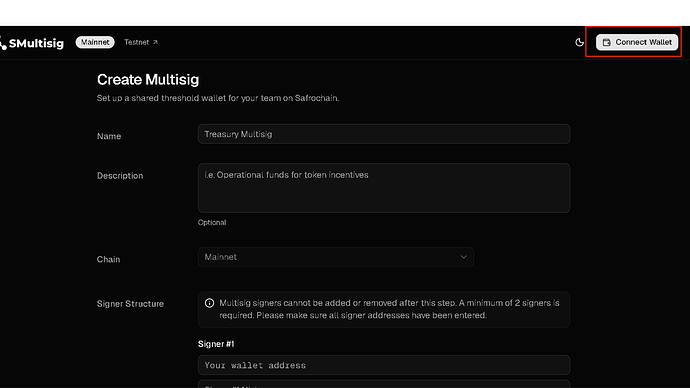Open the SMultisig logo home link
690x388 pixels.
[32, 43]
